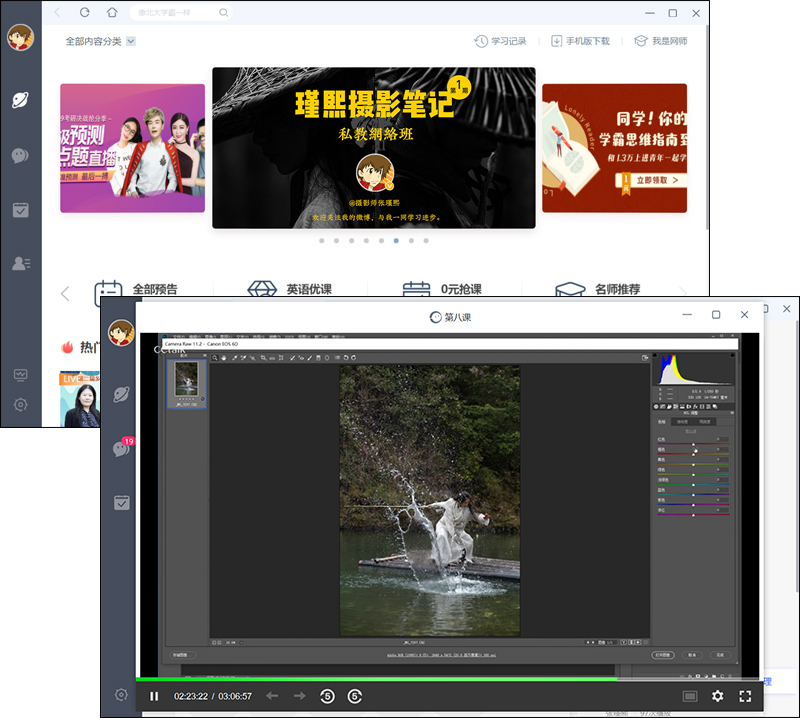Maximize the 第八课 player window
The width and height of the screenshot is (800, 718).
point(716,315)
